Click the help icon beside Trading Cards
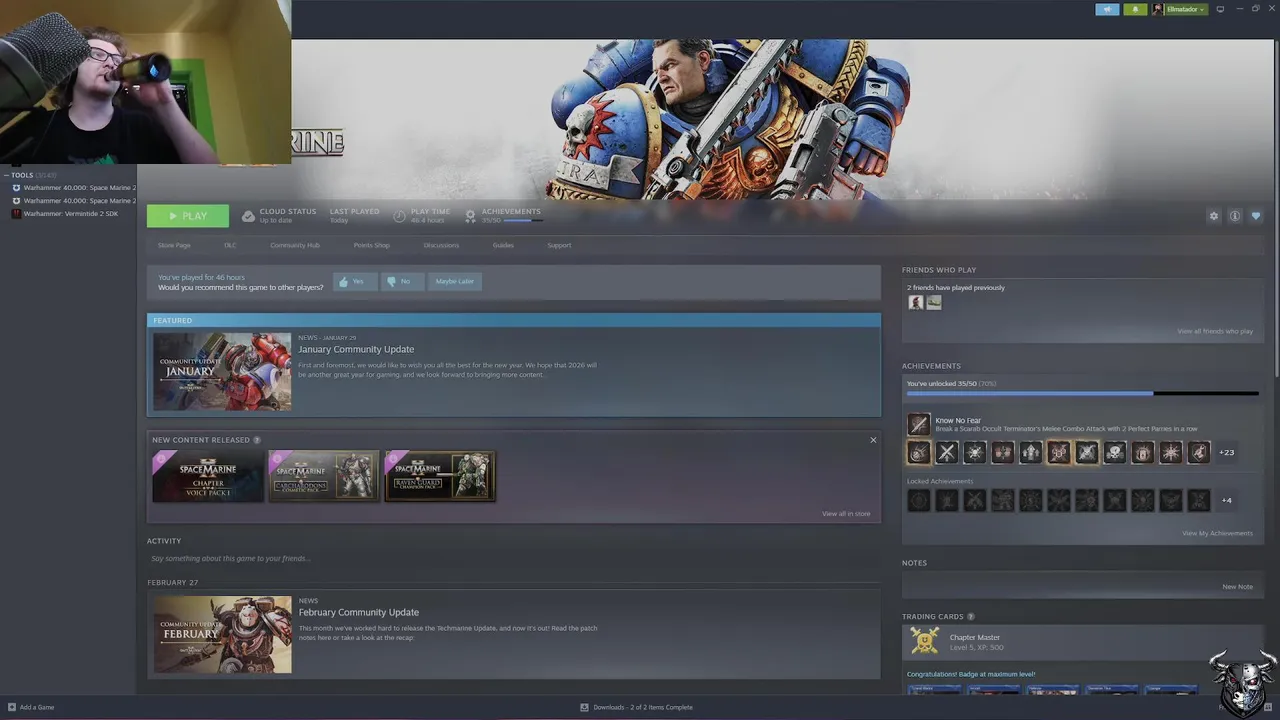 pos(971,617)
